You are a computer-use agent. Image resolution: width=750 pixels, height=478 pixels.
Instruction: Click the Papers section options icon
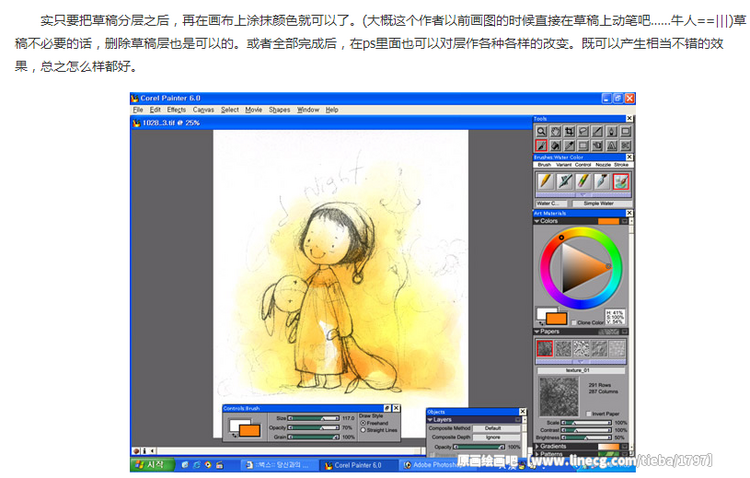click(x=624, y=331)
